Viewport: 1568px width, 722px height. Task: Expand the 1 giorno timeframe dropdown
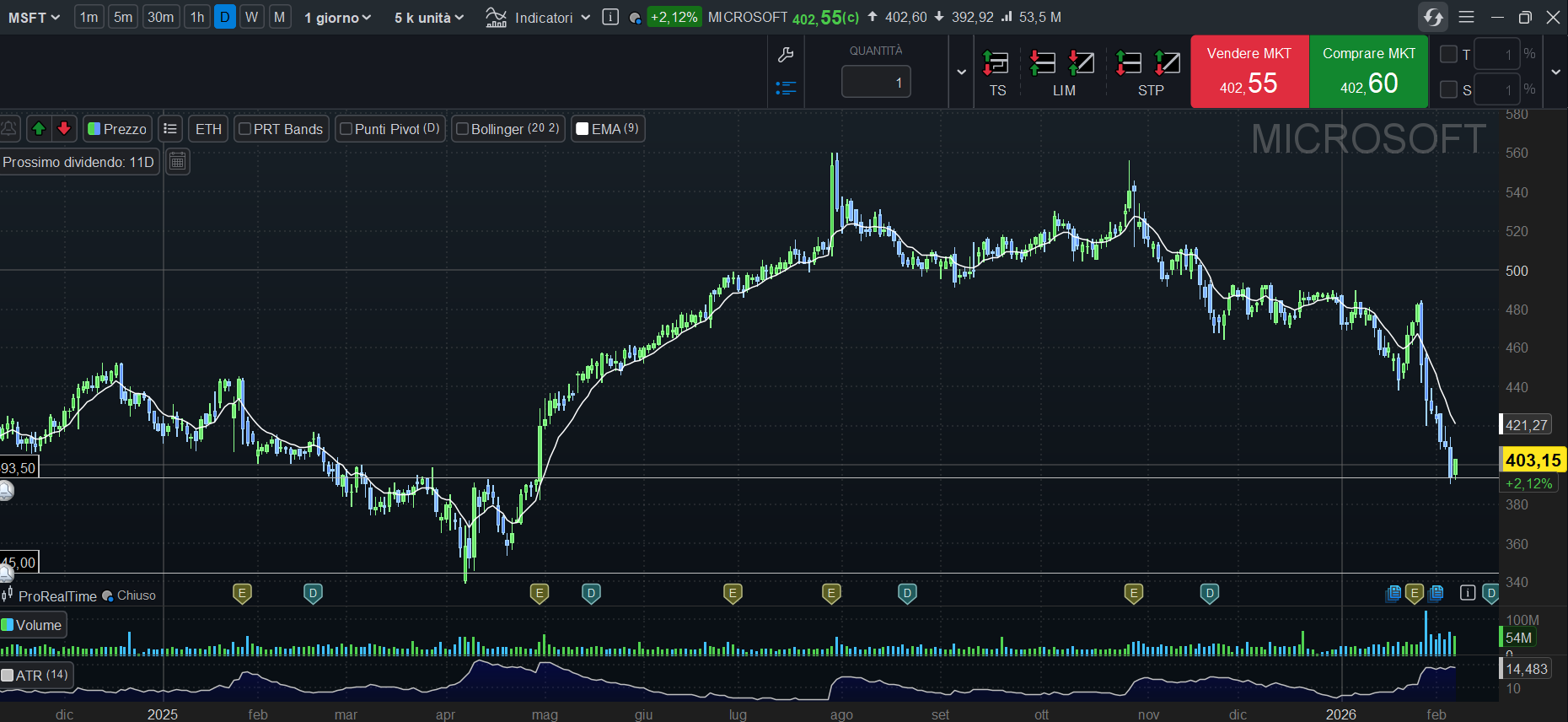(x=338, y=18)
